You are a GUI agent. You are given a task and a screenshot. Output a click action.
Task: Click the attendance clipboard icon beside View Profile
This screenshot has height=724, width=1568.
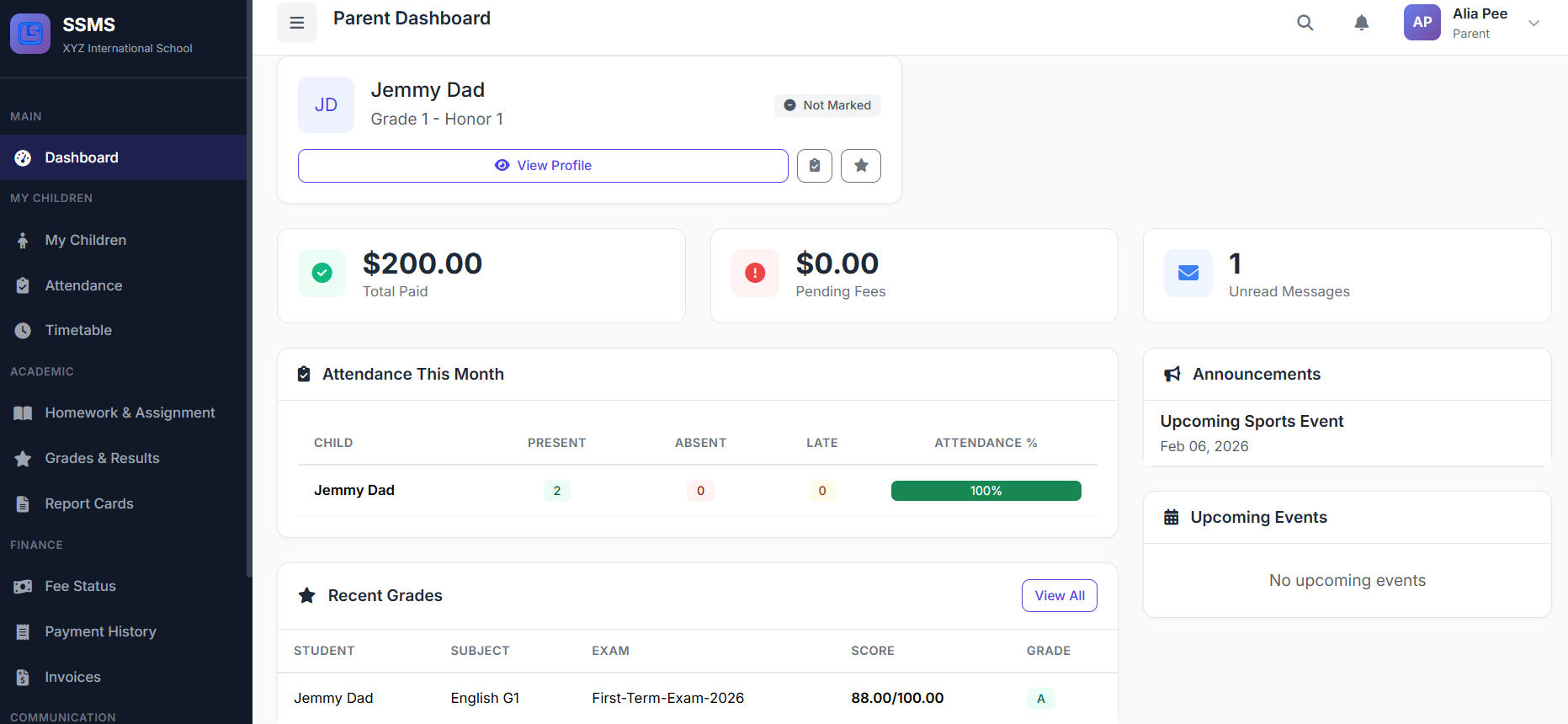tap(814, 166)
